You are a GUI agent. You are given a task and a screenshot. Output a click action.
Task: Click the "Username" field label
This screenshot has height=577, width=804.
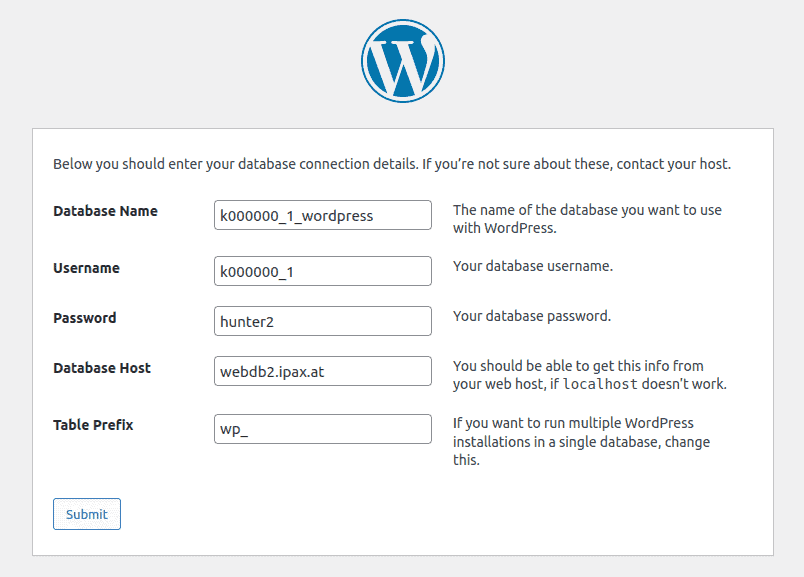86,268
